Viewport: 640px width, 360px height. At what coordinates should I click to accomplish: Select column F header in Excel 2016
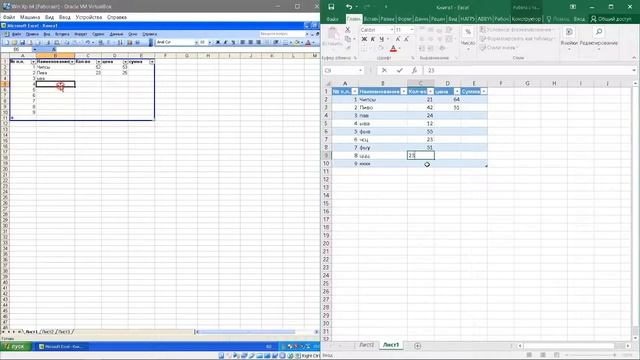500,83
